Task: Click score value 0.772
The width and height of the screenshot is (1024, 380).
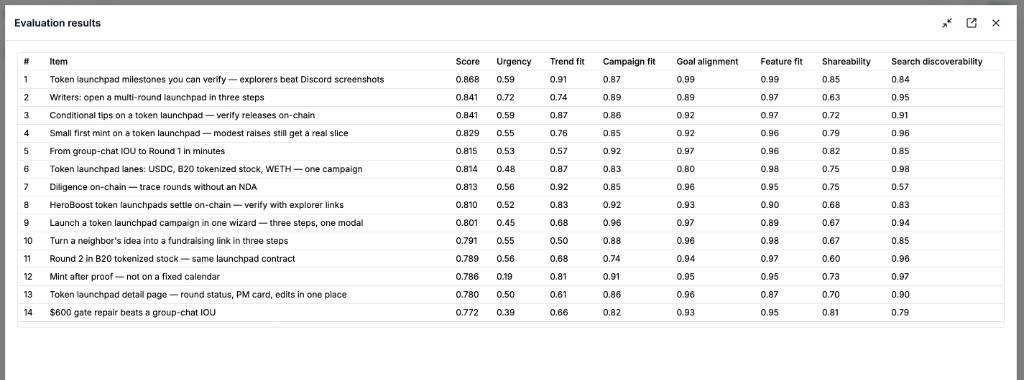Action: click(x=468, y=313)
